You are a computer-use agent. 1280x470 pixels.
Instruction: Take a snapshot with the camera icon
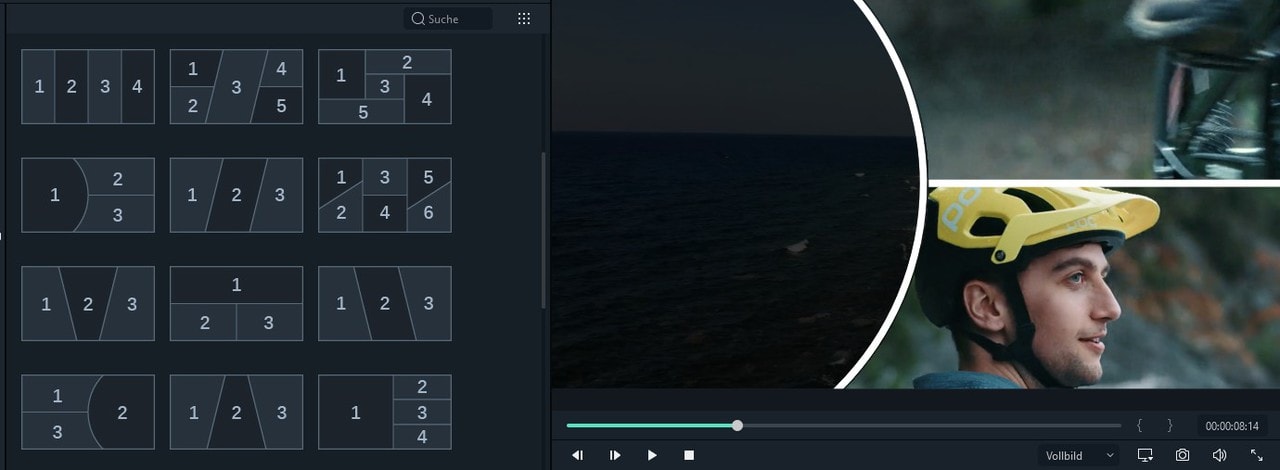[x=1182, y=455]
